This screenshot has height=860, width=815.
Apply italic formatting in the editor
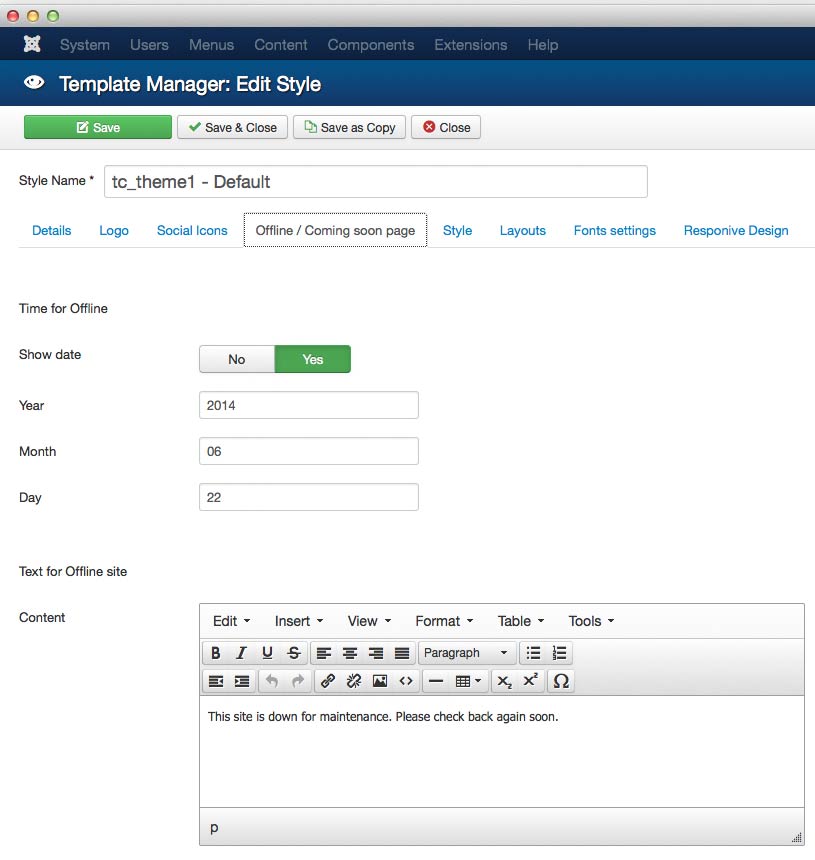tap(241, 653)
